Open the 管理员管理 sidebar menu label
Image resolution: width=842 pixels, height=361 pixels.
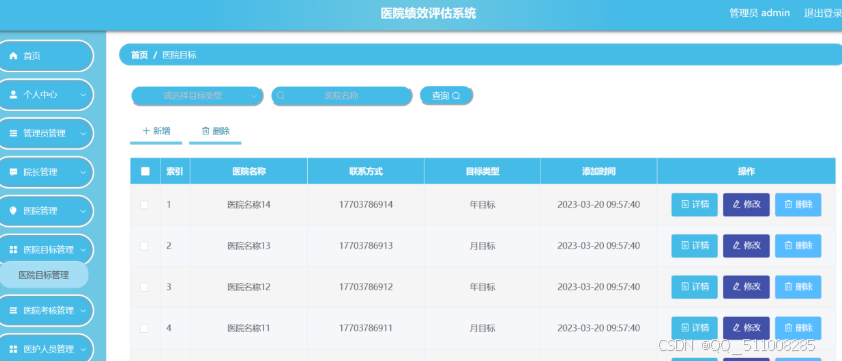coord(44,133)
